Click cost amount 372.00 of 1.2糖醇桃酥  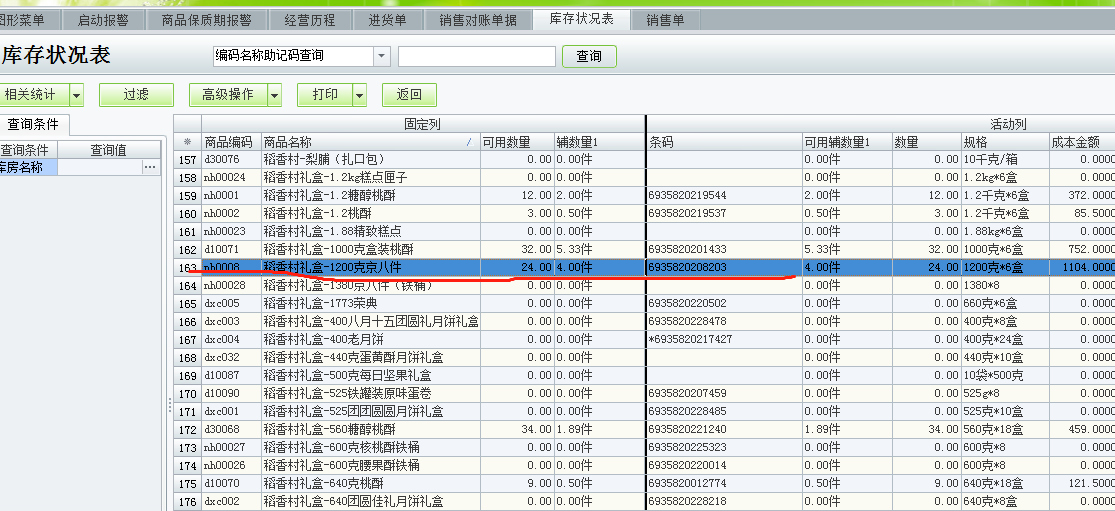1092,195
